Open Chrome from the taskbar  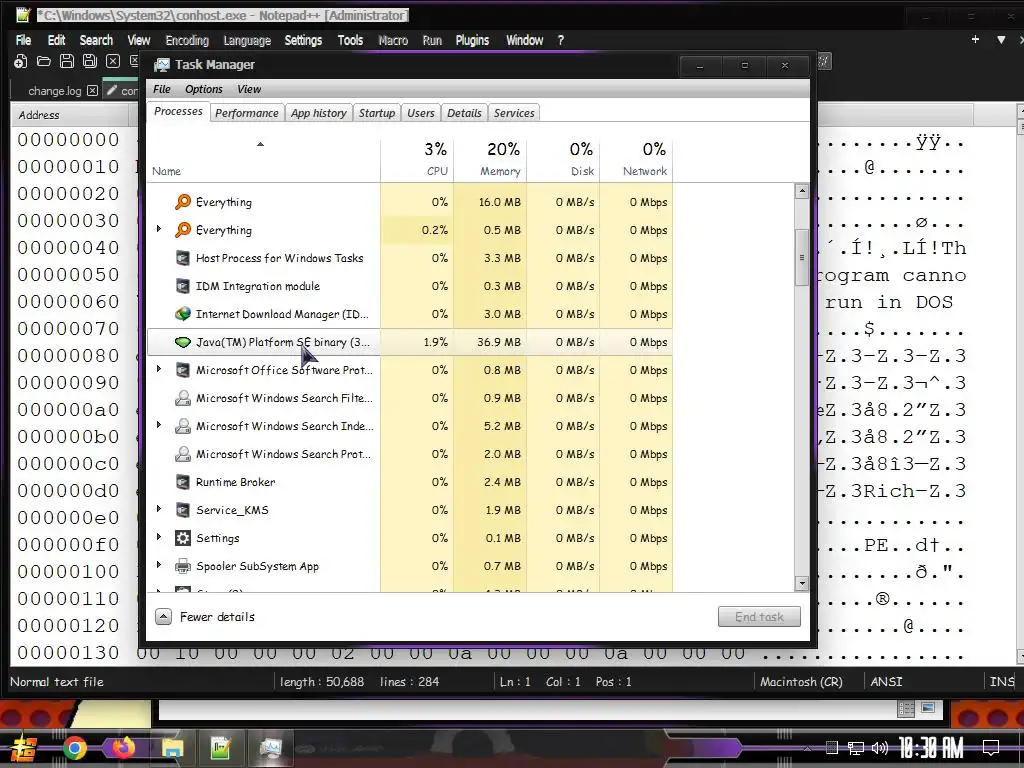click(74, 748)
